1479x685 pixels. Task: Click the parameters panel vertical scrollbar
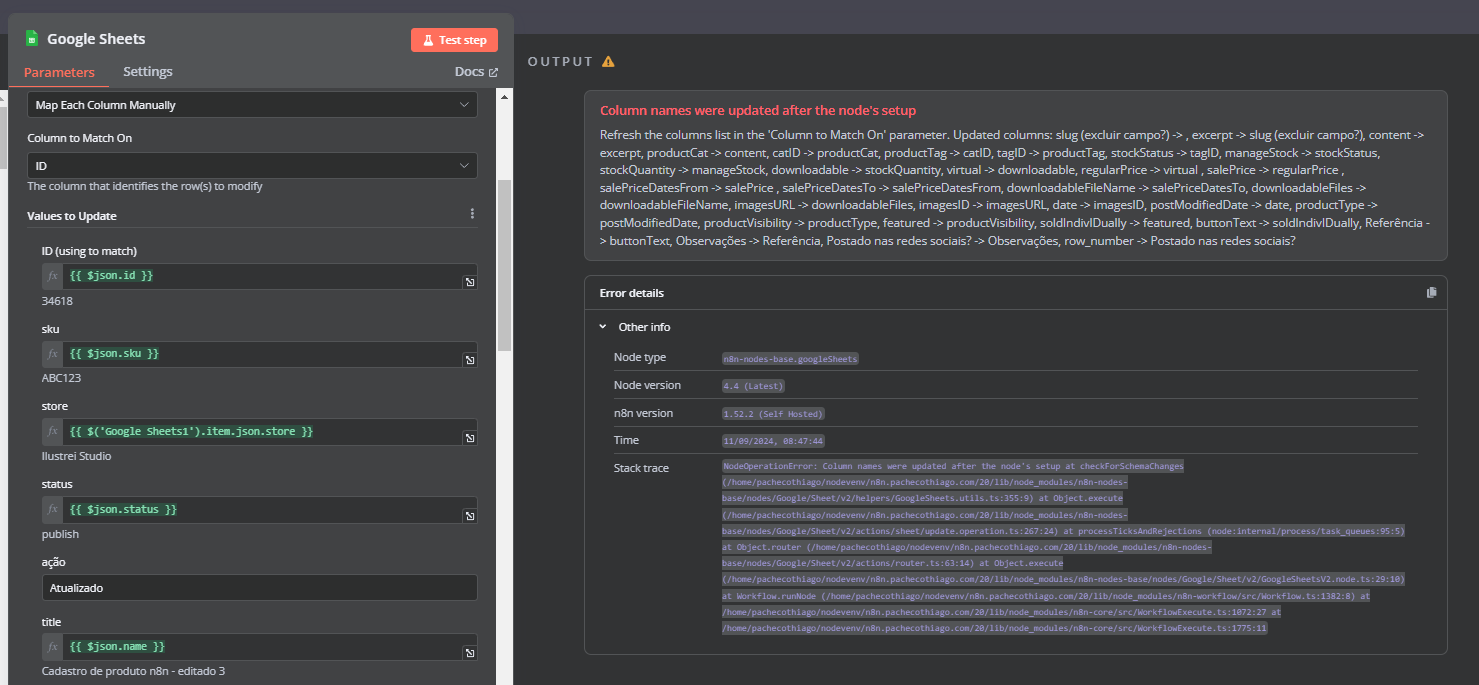pyautogui.click(x=504, y=265)
